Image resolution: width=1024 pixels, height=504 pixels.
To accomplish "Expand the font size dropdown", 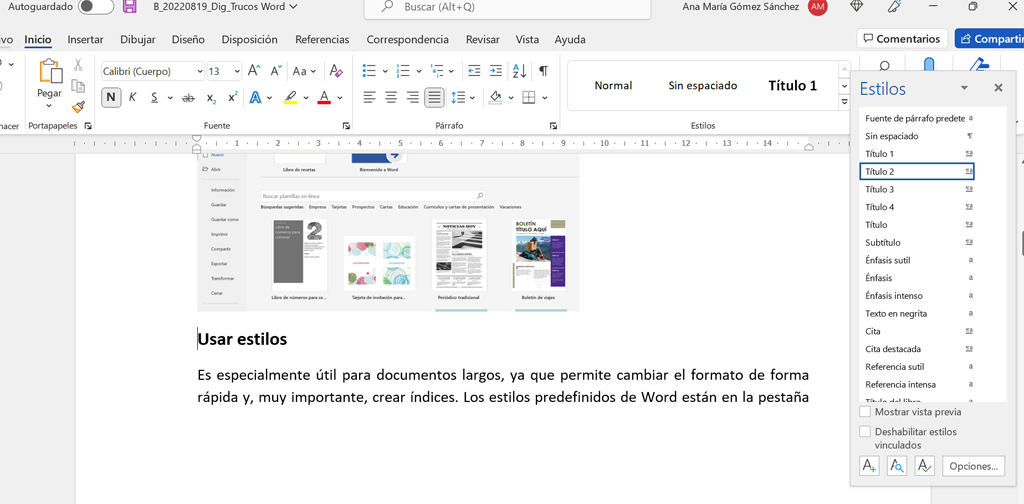I will tap(237, 71).
